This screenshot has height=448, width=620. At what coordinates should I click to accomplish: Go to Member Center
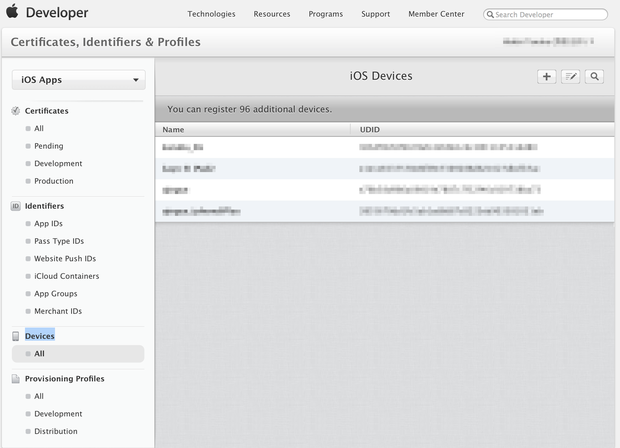[x=436, y=14]
